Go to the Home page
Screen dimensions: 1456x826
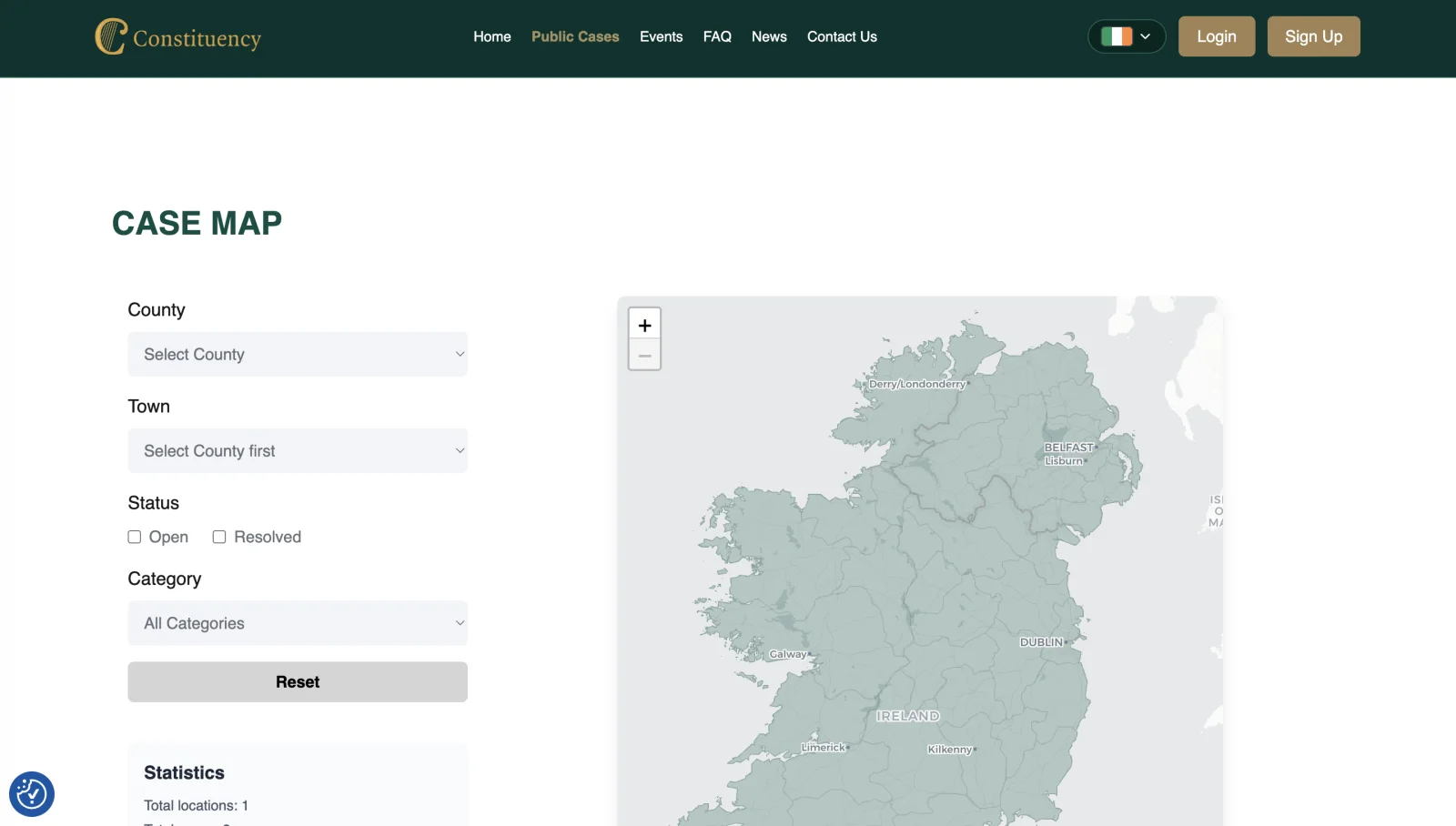[x=492, y=36]
